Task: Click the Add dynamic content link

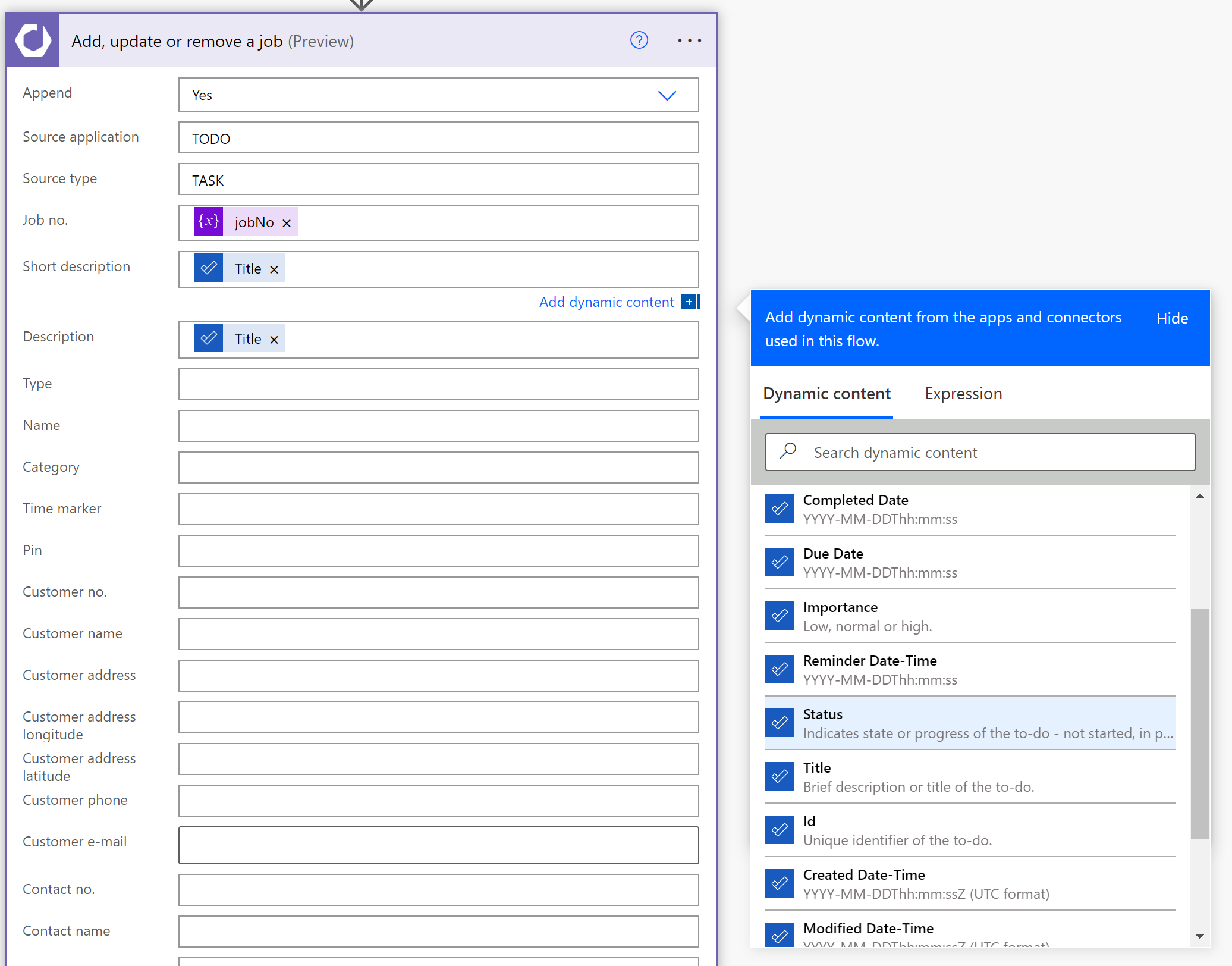Action: [x=606, y=302]
